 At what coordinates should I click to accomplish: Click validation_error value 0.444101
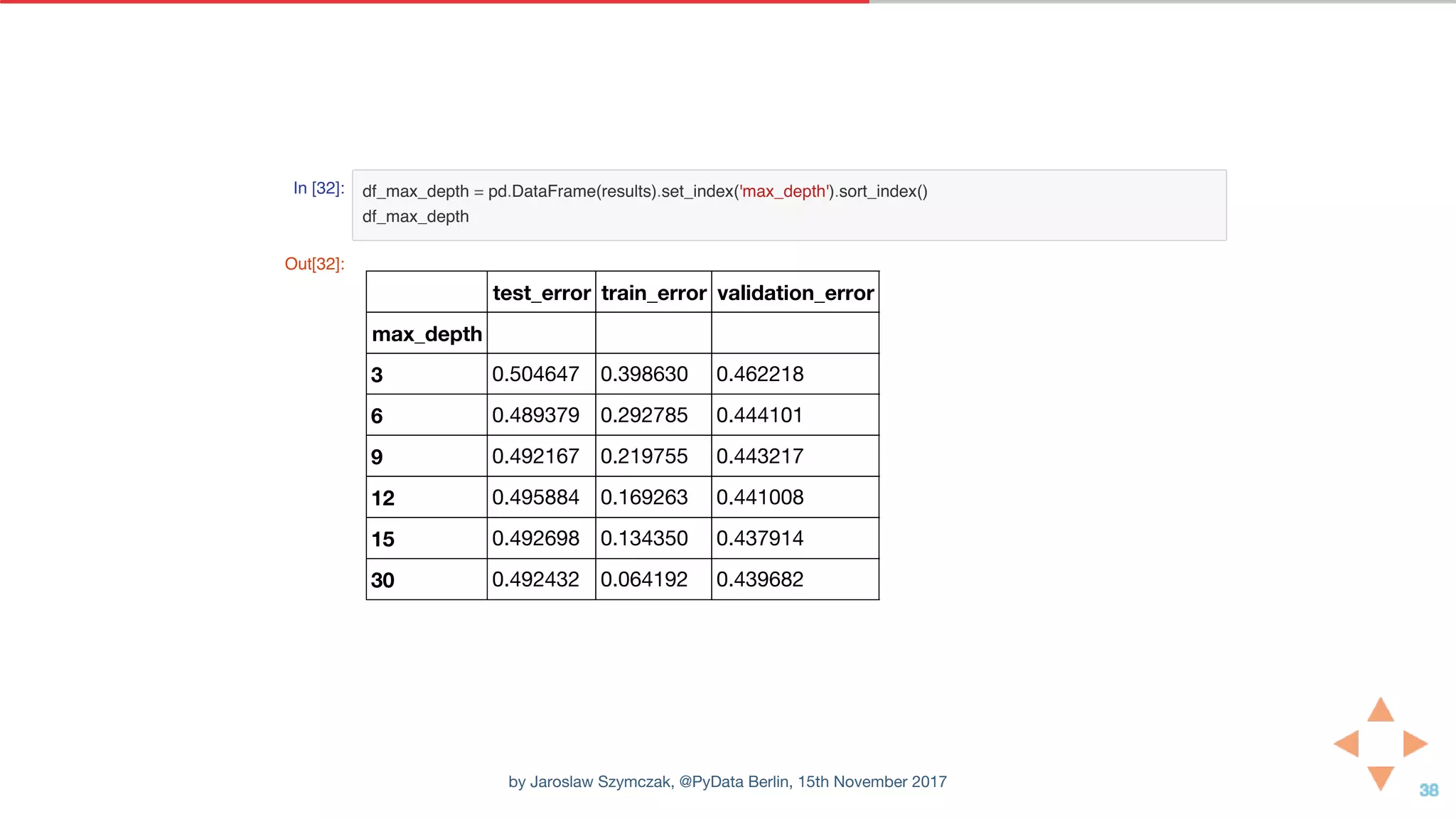point(760,415)
